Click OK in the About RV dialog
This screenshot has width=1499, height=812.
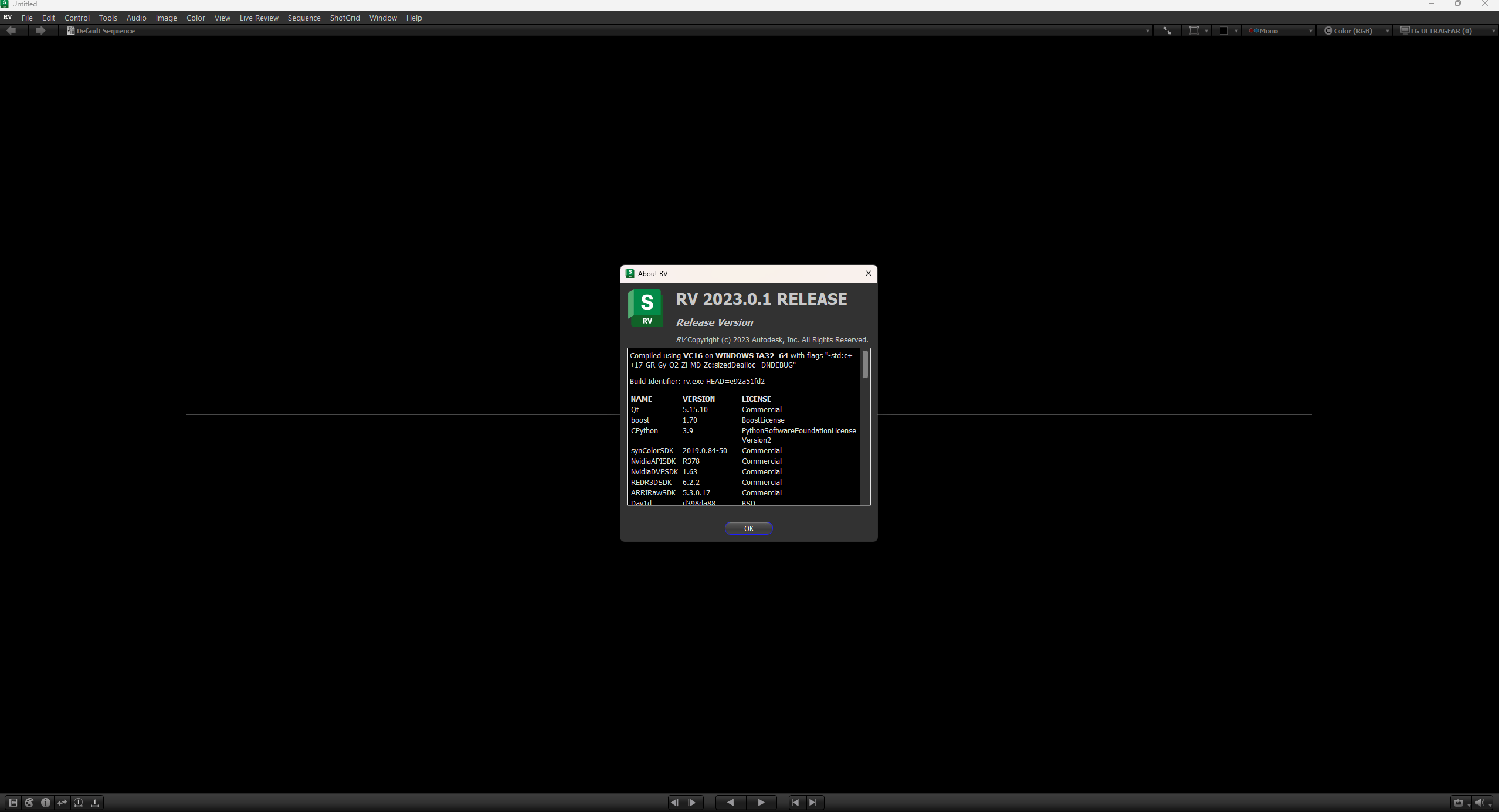749,528
